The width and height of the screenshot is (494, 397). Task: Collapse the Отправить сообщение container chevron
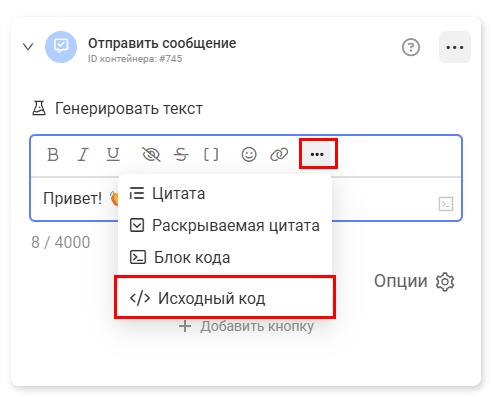(x=28, y=47)
